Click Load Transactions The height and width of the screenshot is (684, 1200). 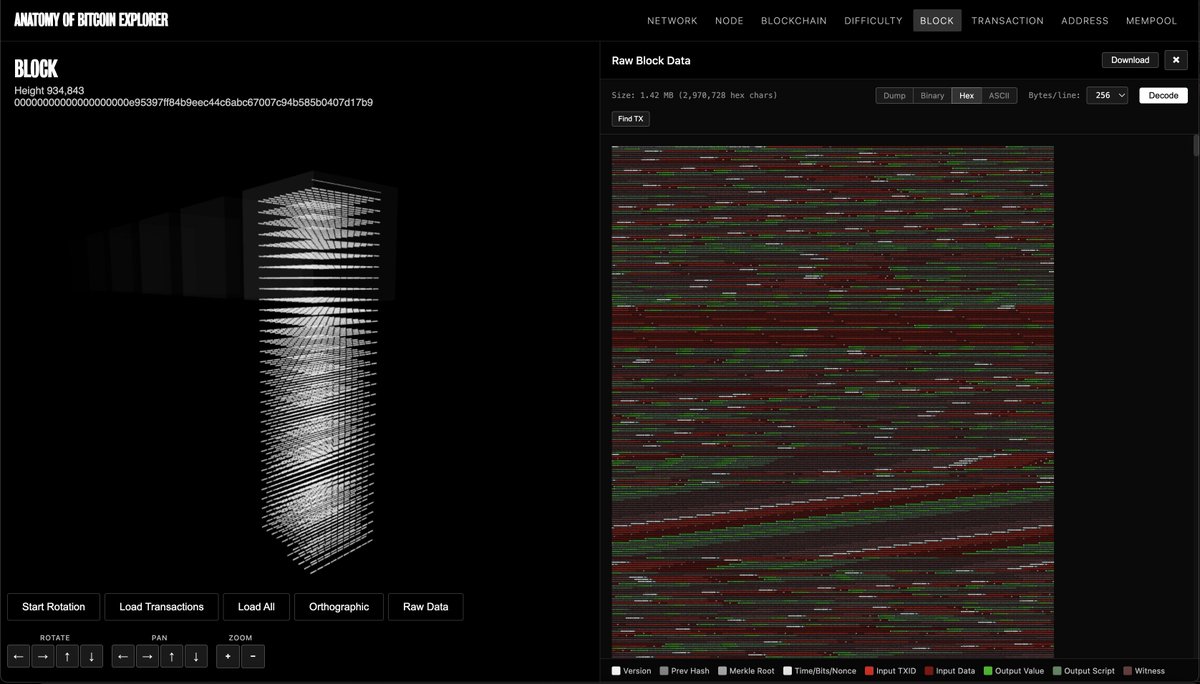coord(161,607)
